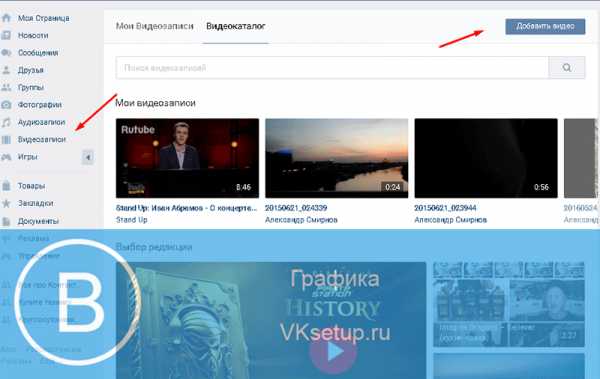Click the news icon beside Новости
Screen dimensions: 600x379
[x=6, y=35]
